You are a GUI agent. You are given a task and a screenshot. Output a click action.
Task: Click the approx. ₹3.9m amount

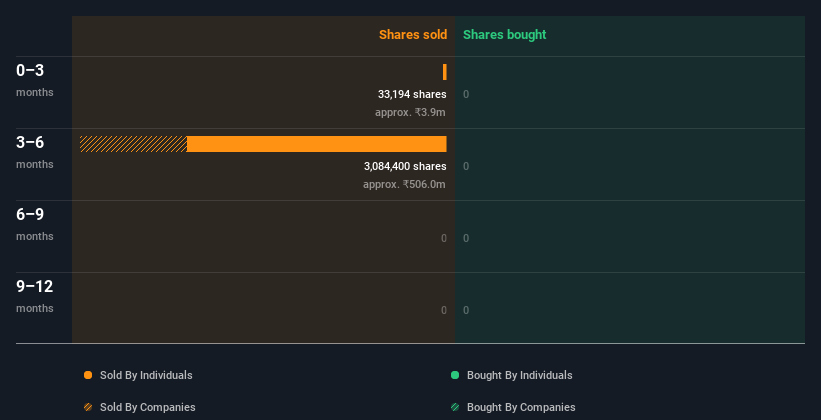click(x=410, y=112)
